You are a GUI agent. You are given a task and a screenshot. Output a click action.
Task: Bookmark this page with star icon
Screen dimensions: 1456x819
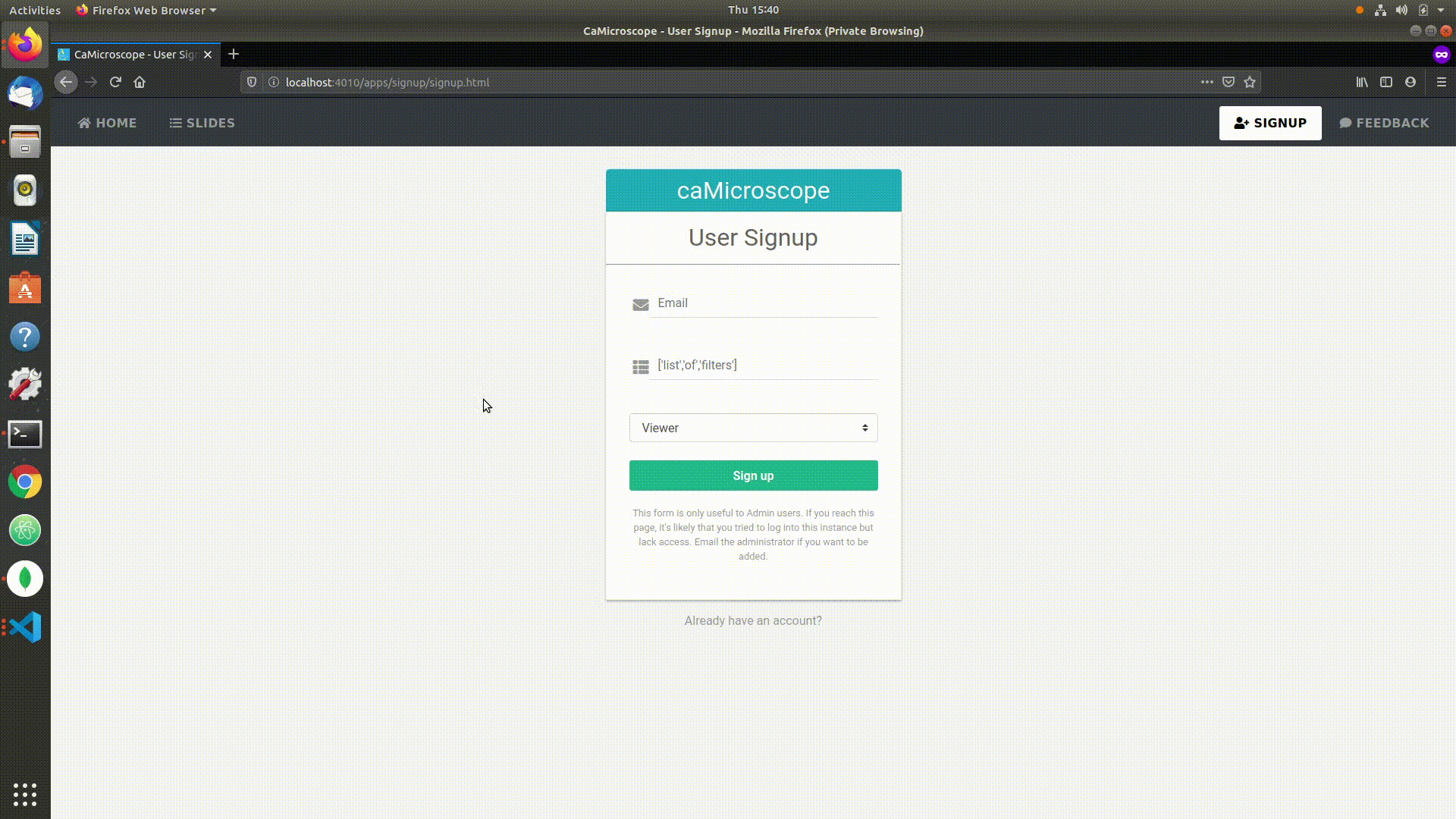coord(1250,82)
